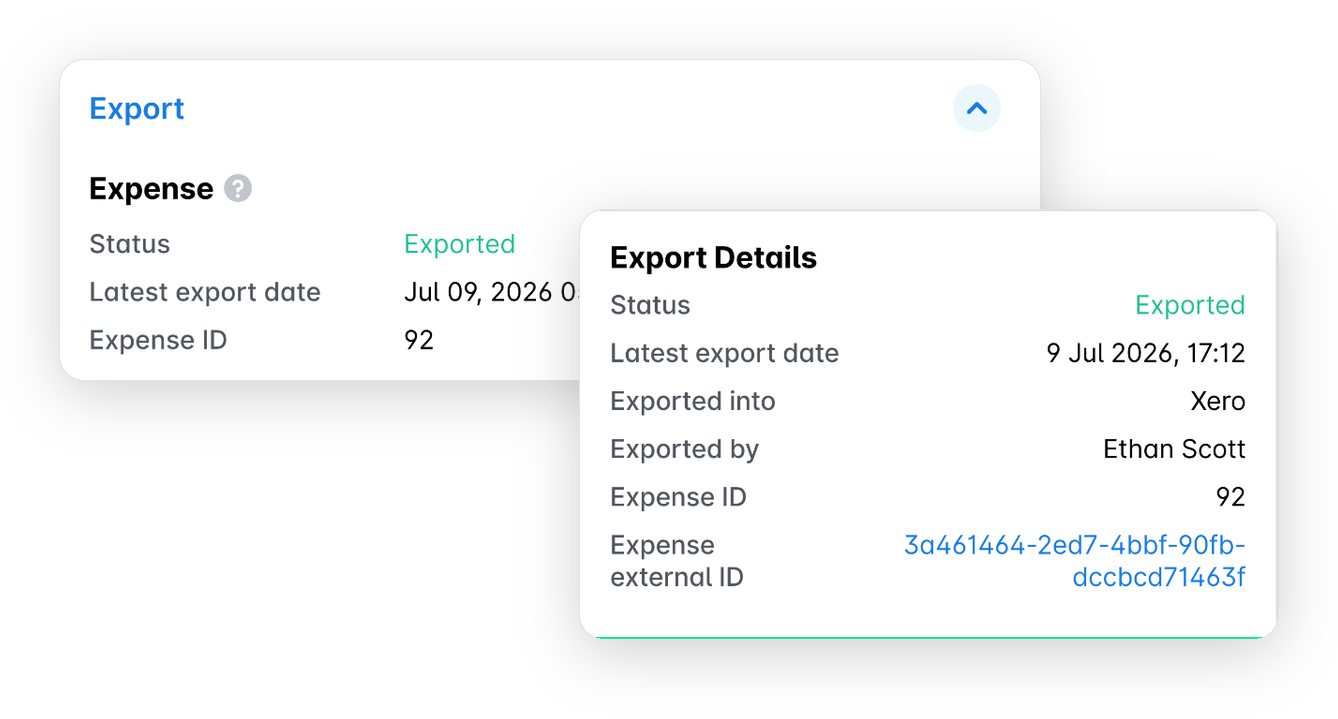Open the Expense external ID link
1338x719 pixels.
(x=1075, y=561)
